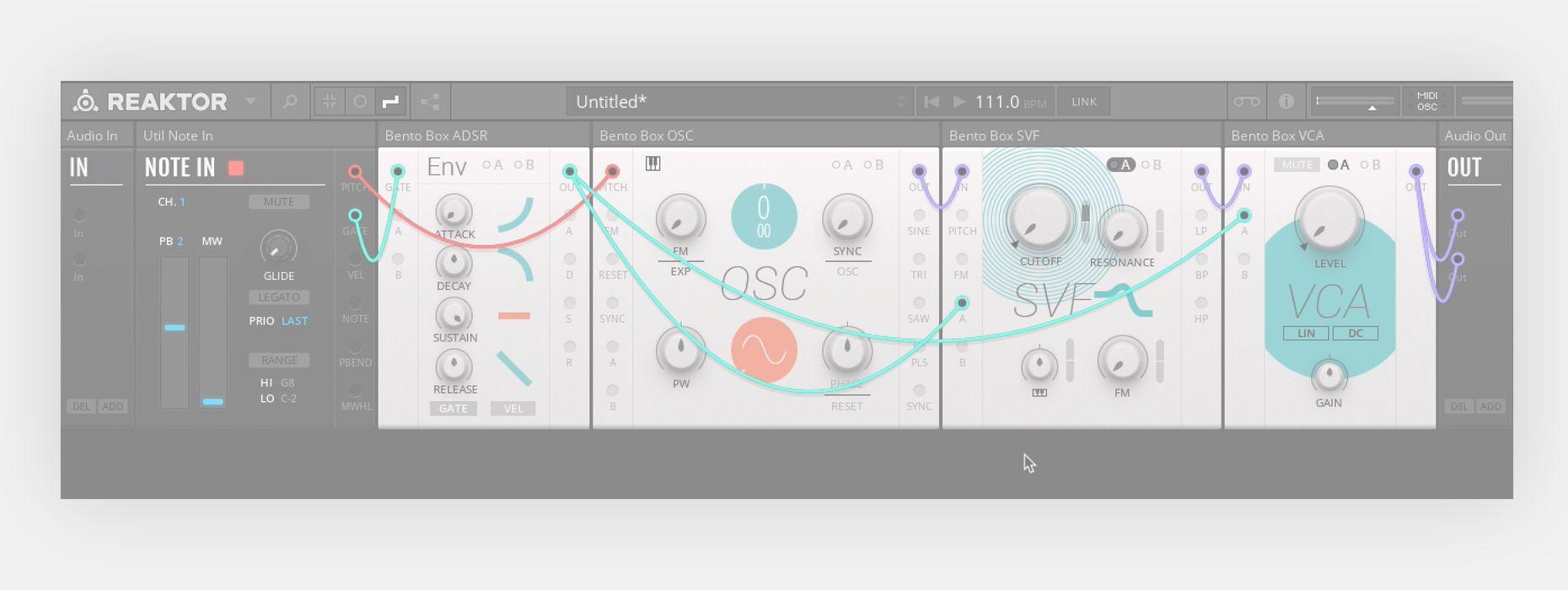Open the info hints icon
The height and width of the screenshot is (590, 1568).
(1286, 101)
